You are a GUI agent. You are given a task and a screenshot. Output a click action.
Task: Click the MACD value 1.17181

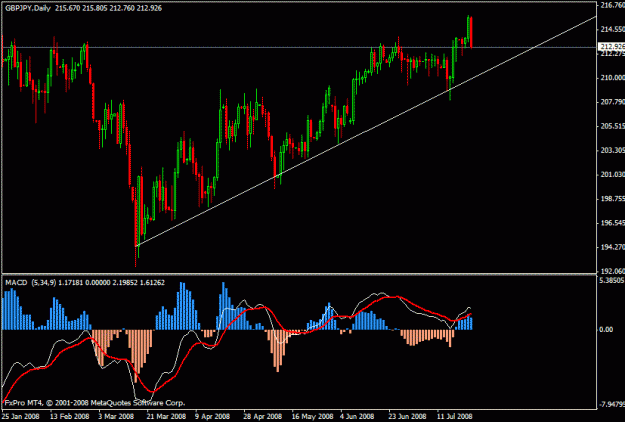[71, 283]
